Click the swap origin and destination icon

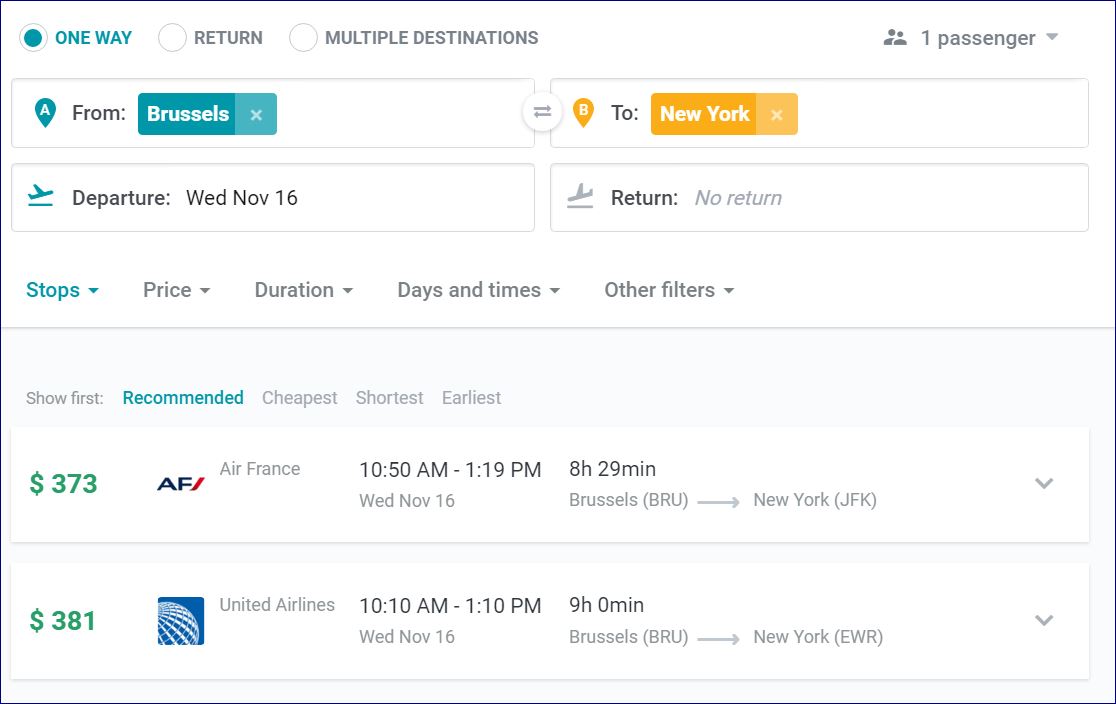542,113
